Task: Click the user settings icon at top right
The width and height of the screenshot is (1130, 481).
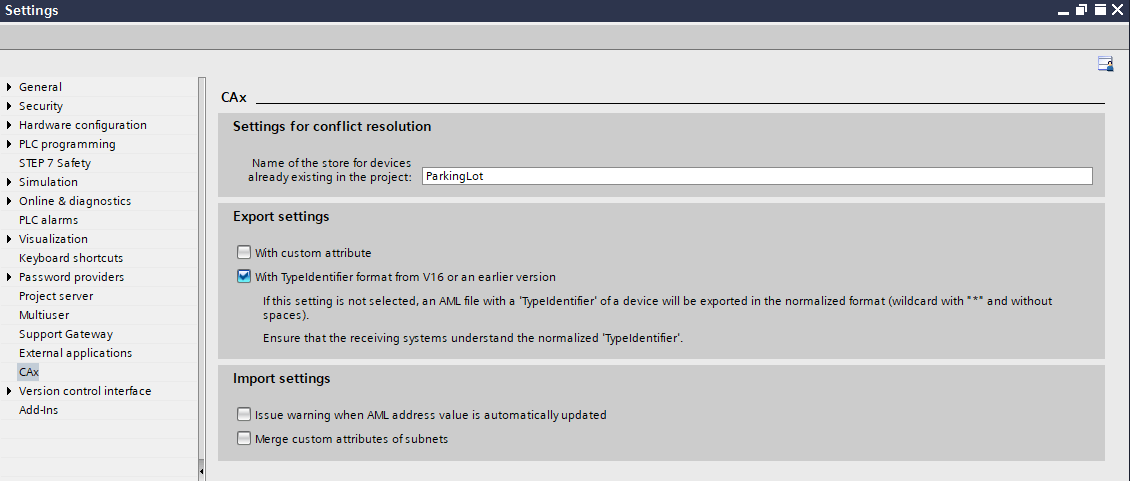Action: click(x=1105, y=64)
